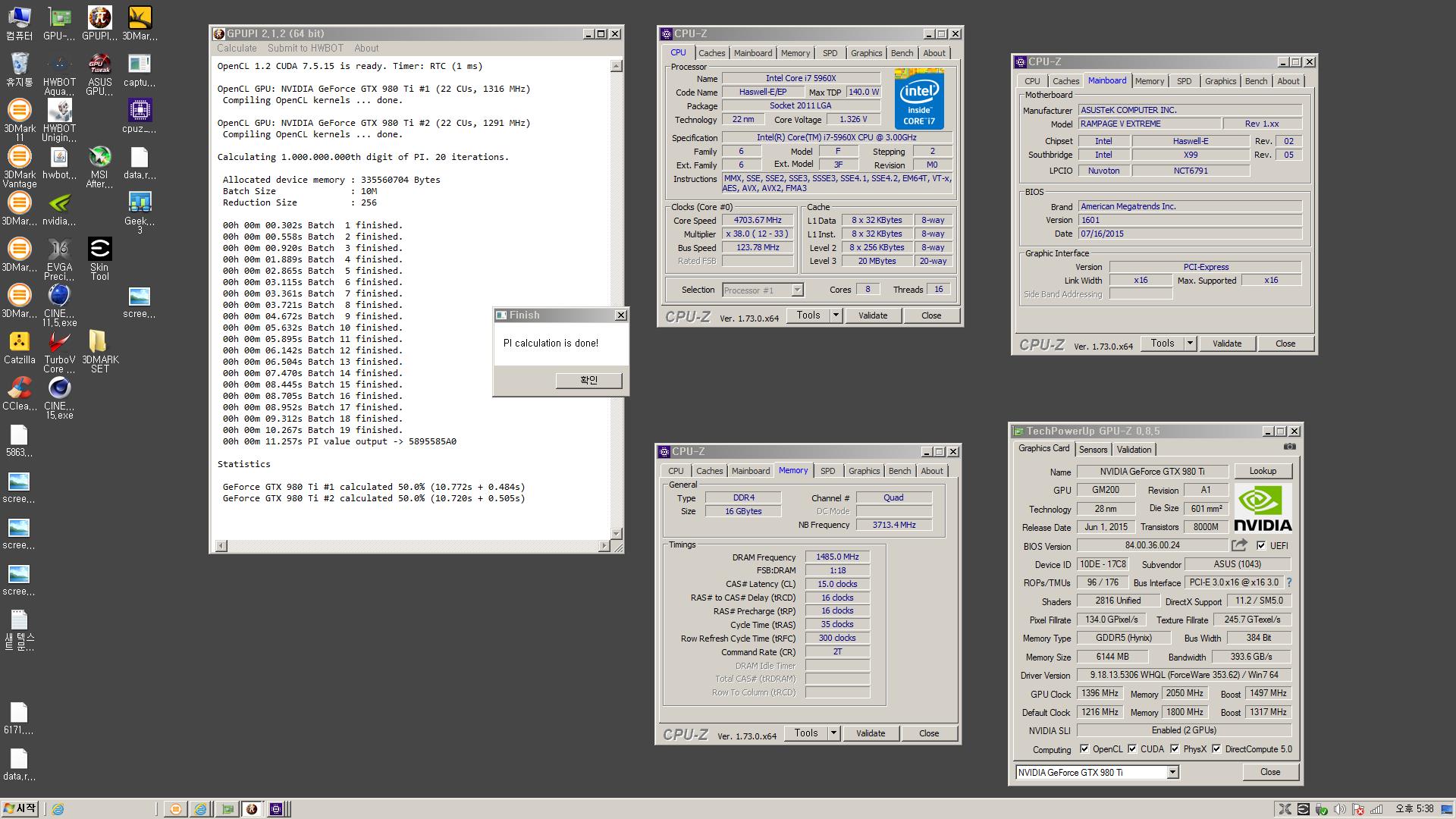
Task: Click Validate in CPU-Z Memory window
Action: click(870, 733)
